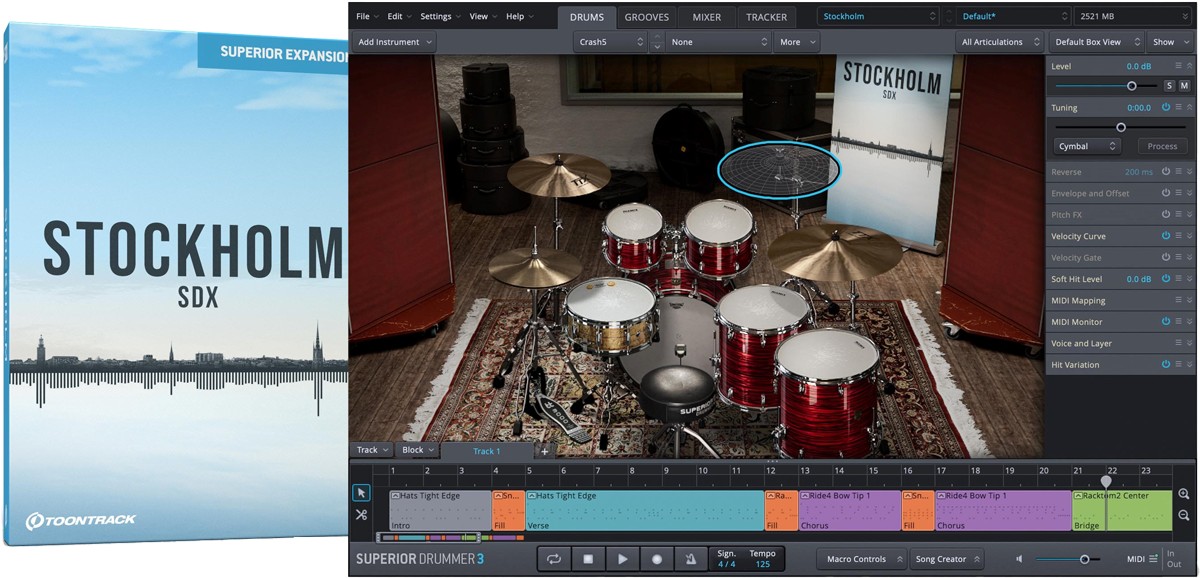Open the Macro Controls panel button
1200x578 pixels.
pyautogui.click(x=861, y=559)
